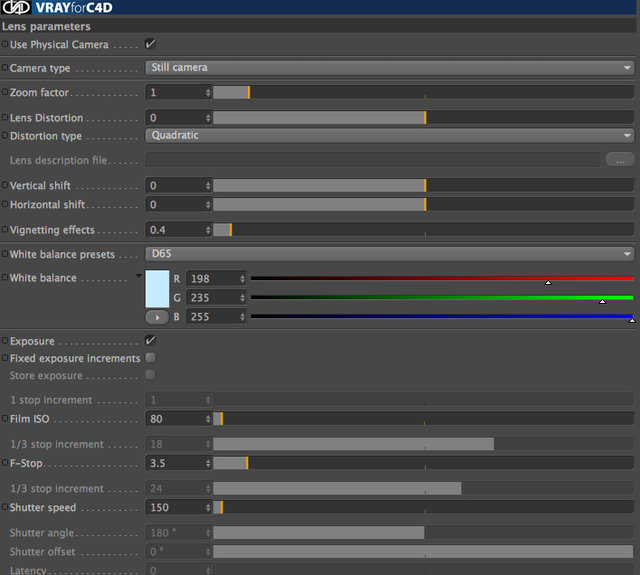Click the animation dot beside Lens Distortion
The image size is (640, 575).
5,118
